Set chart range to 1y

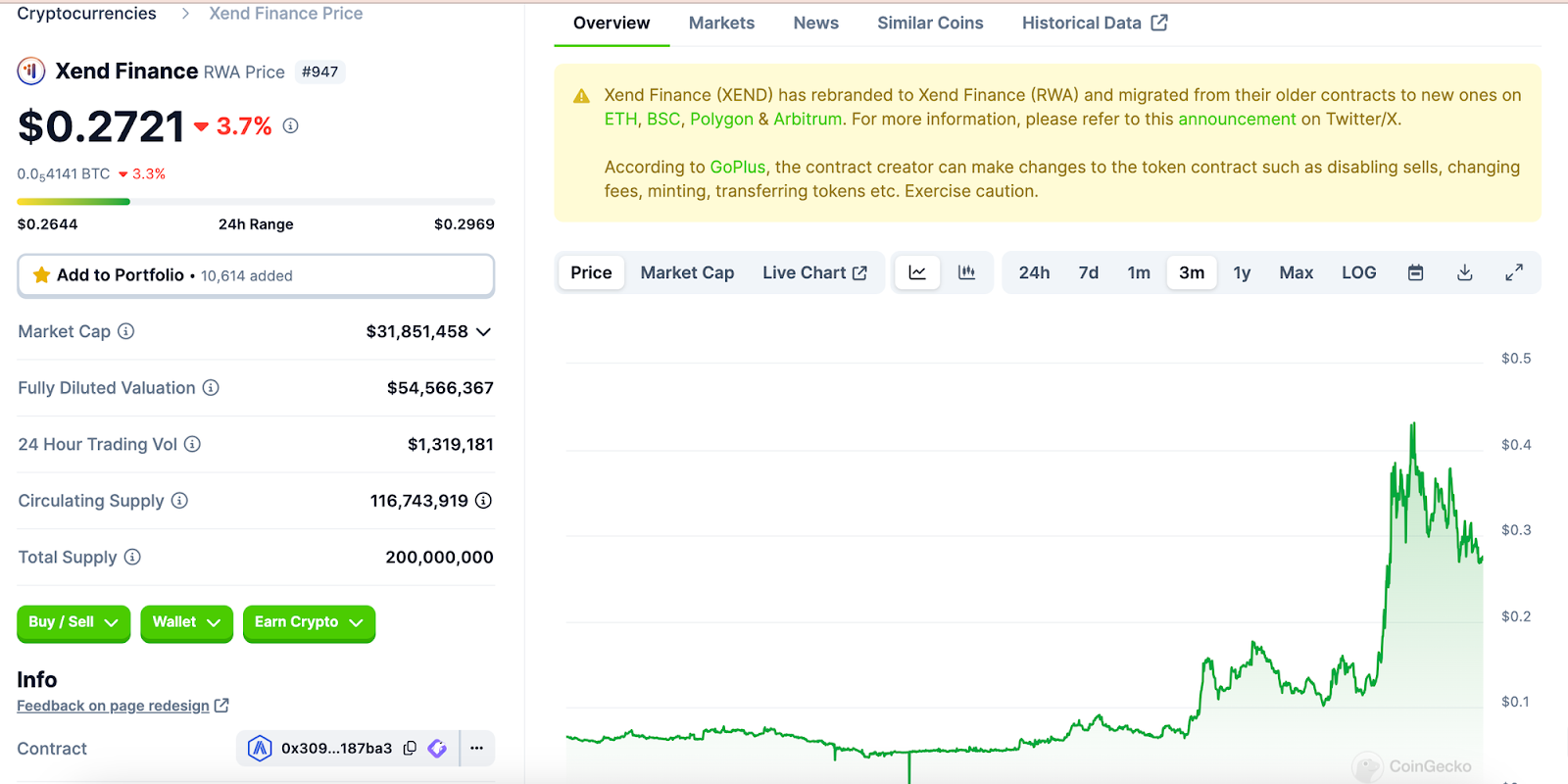(1242, 272)
